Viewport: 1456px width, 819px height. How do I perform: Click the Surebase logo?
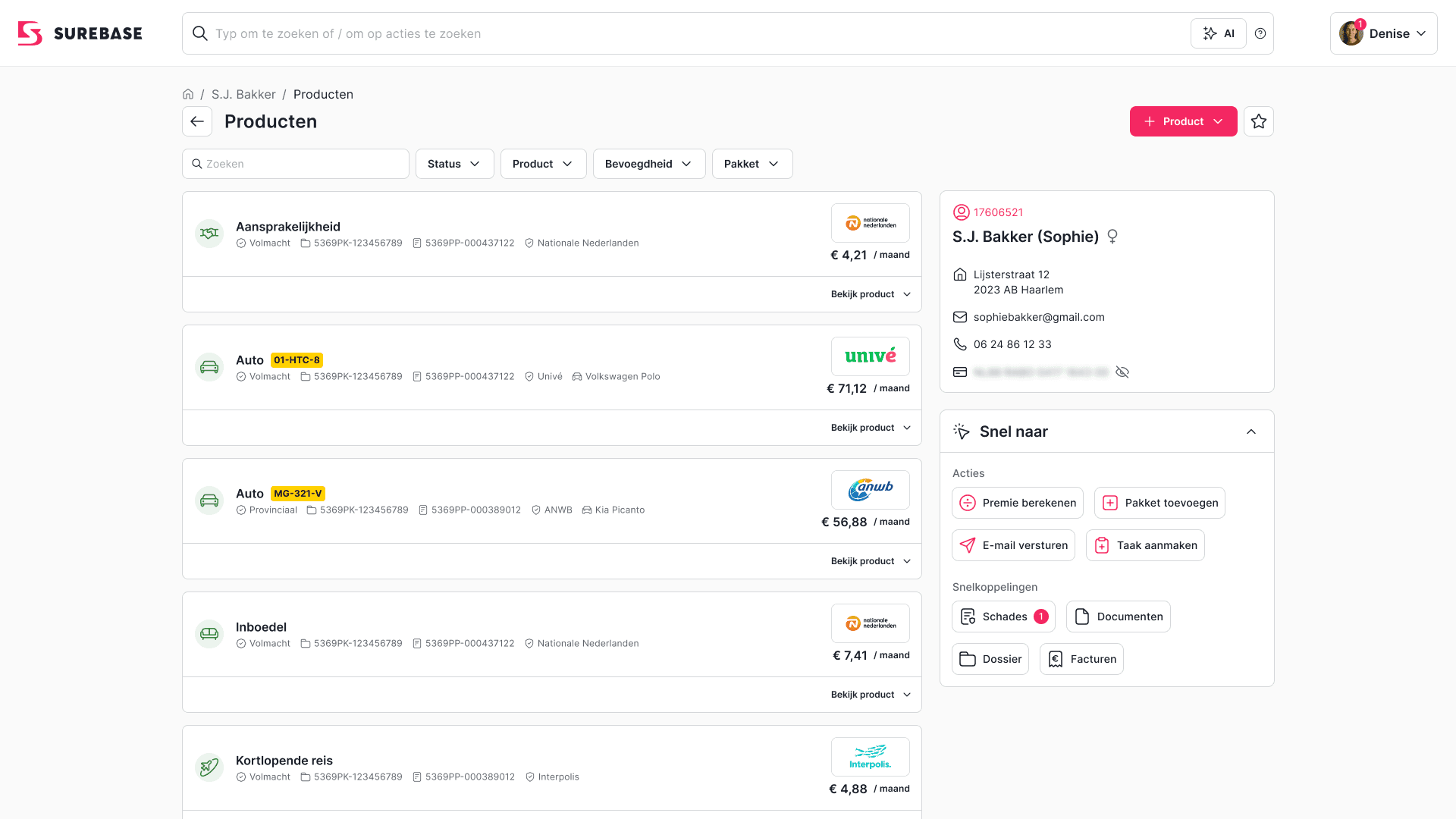pos(80,33)
